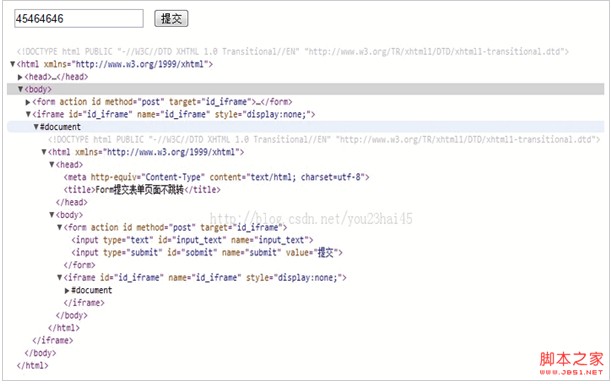611x384 pixels.
Task: Collapse the highlighted body node arrow
Action: pyautogui.click(x=20, y=89)
